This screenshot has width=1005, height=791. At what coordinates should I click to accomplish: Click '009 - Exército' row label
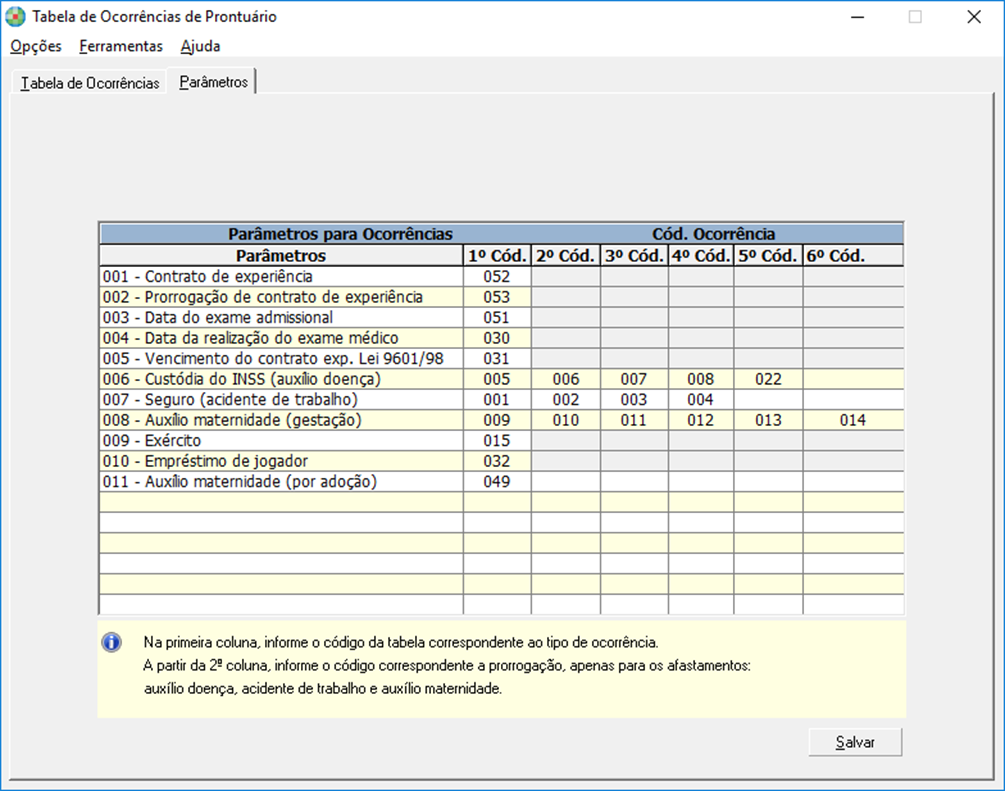(281, 440)
